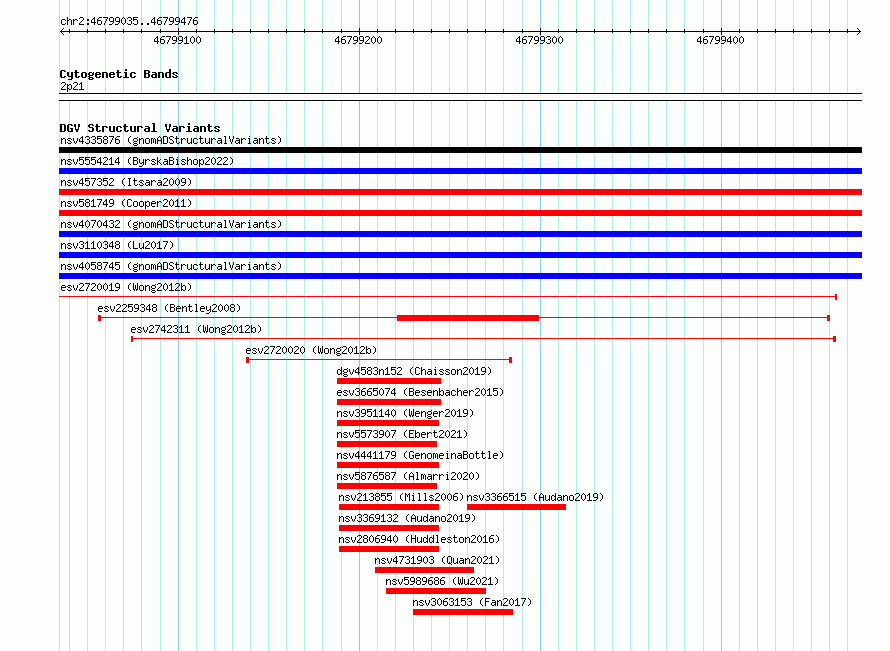The width and height of the screenshot is (890, 651).
Task: Click the blue nsv4070432 variant bar
Action: pyautogui.click(x=460, y=234)
